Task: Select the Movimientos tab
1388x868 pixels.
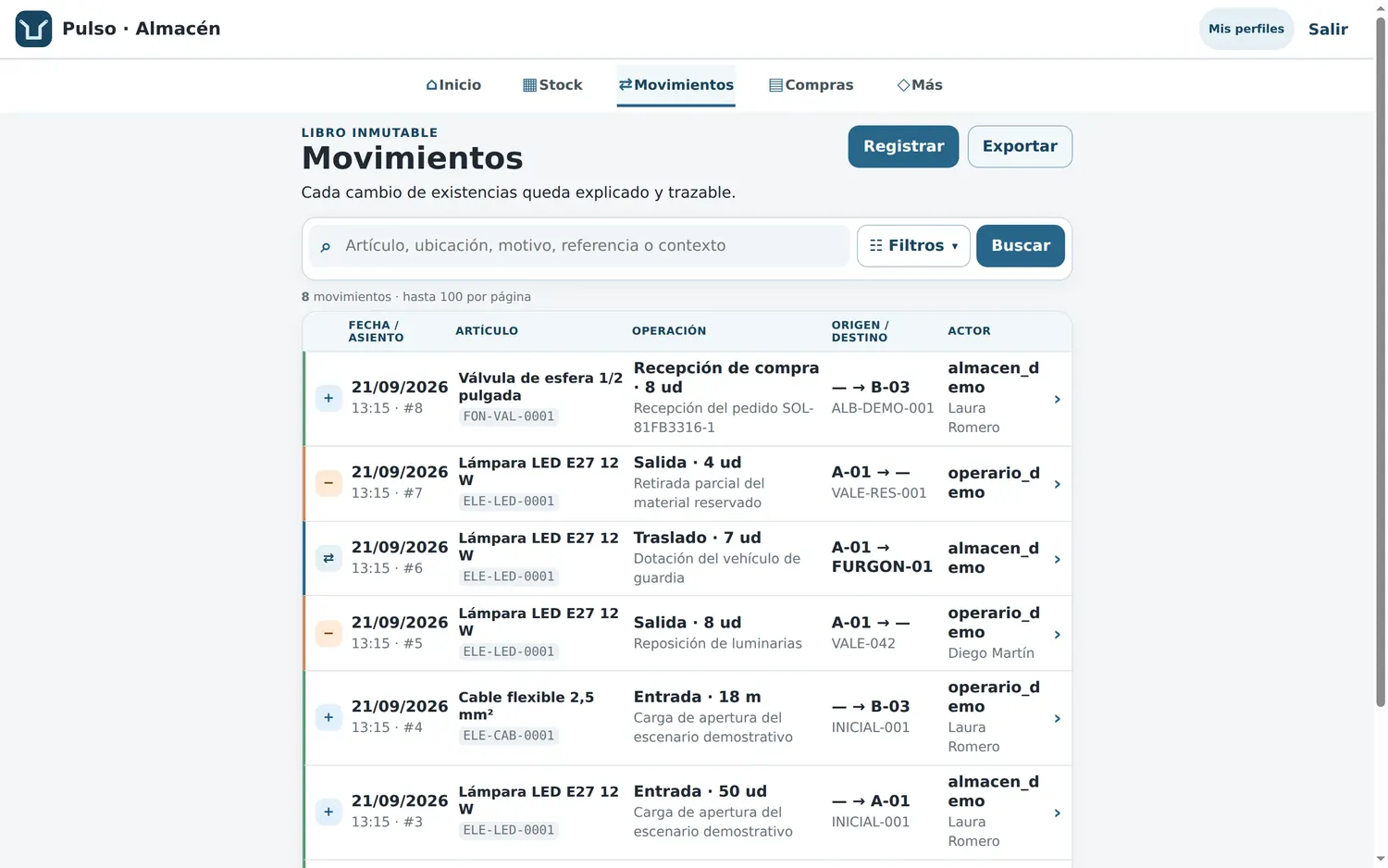Action: [x=676, y=85]
